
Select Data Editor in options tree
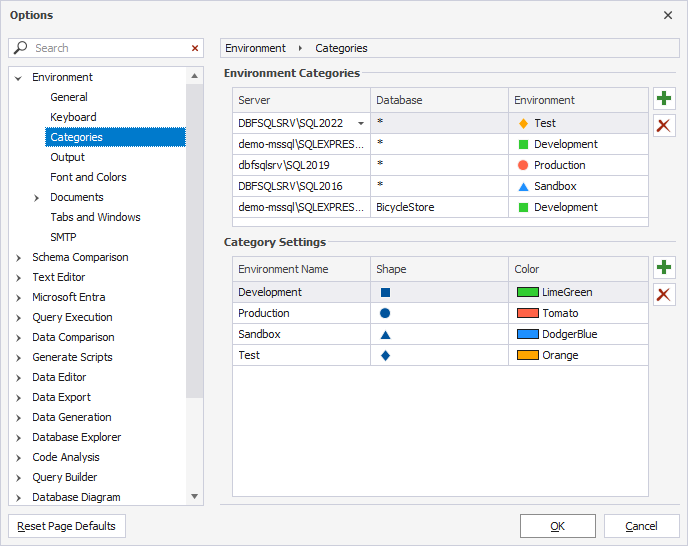pyautogui.click(x=59, y=377)
